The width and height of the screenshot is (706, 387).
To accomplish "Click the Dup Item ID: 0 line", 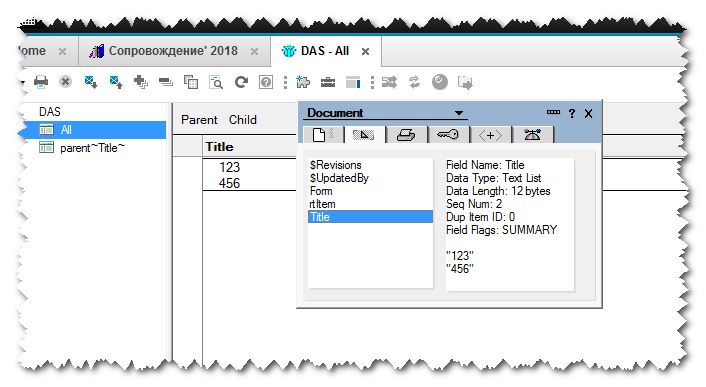I will (480, 217).
